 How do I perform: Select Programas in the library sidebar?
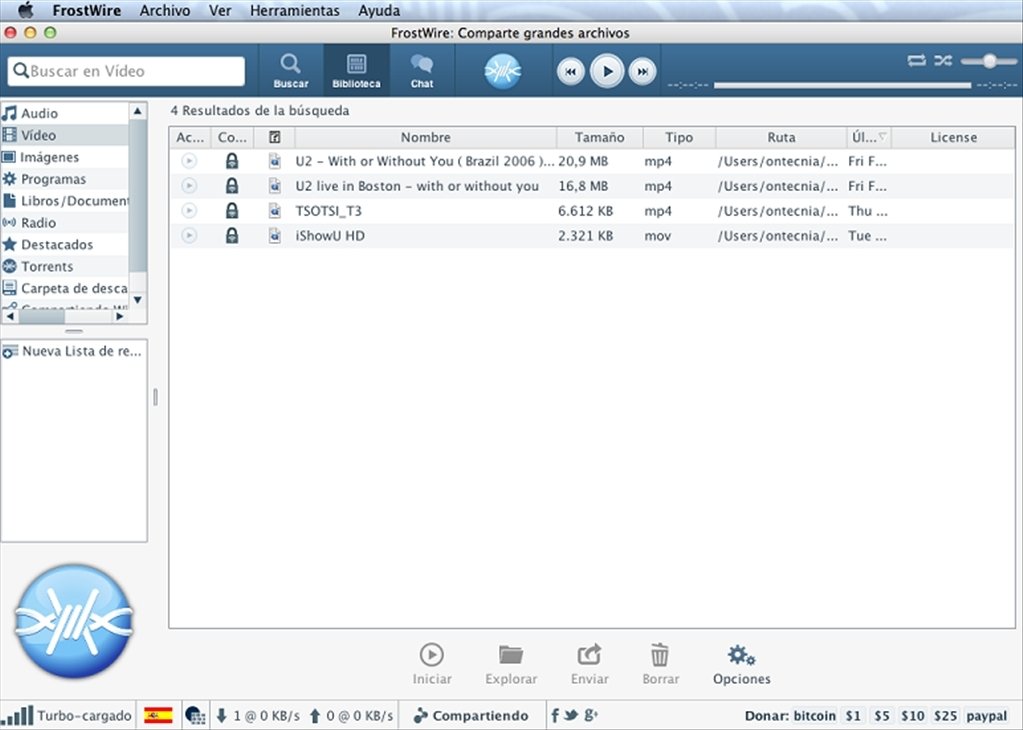tap(65, 179)
